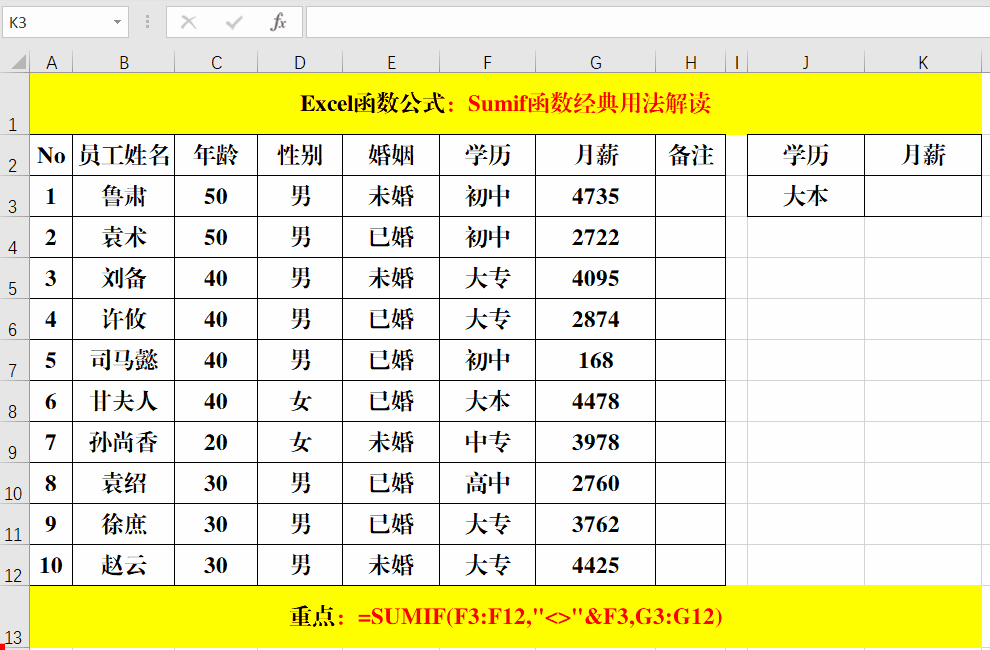Click the 学历 header in column J
Image resolution: width=990 pixels, height=650 pixels.
(806, 155)
